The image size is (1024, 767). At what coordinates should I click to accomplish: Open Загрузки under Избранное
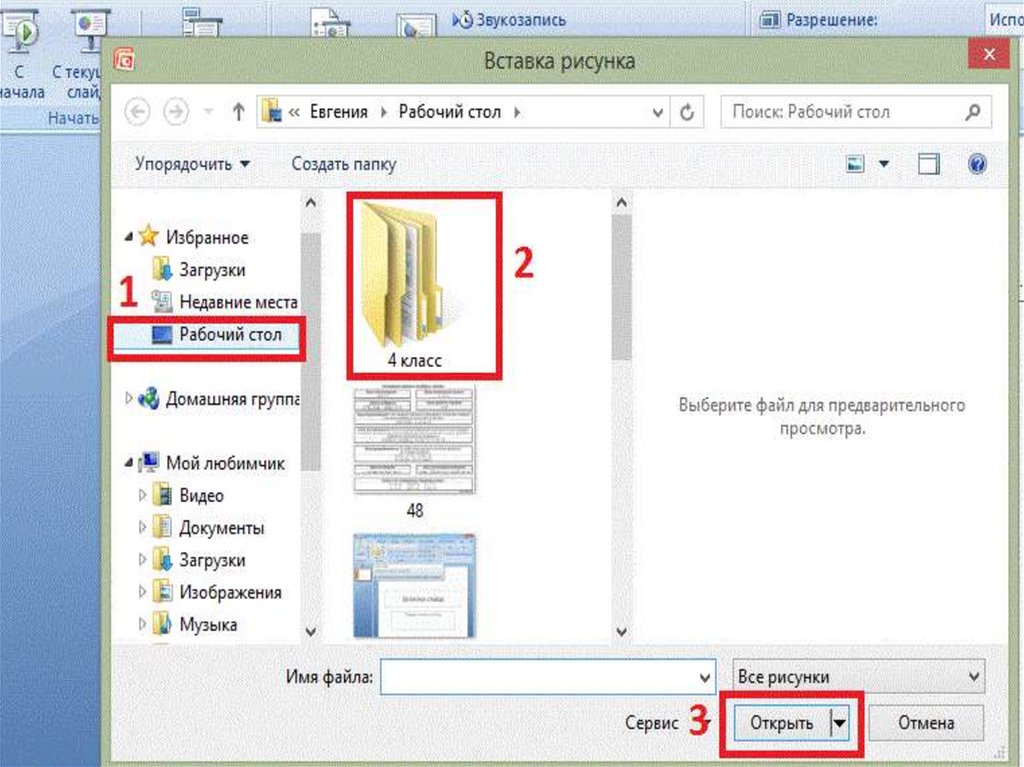[x=212, y=269]
